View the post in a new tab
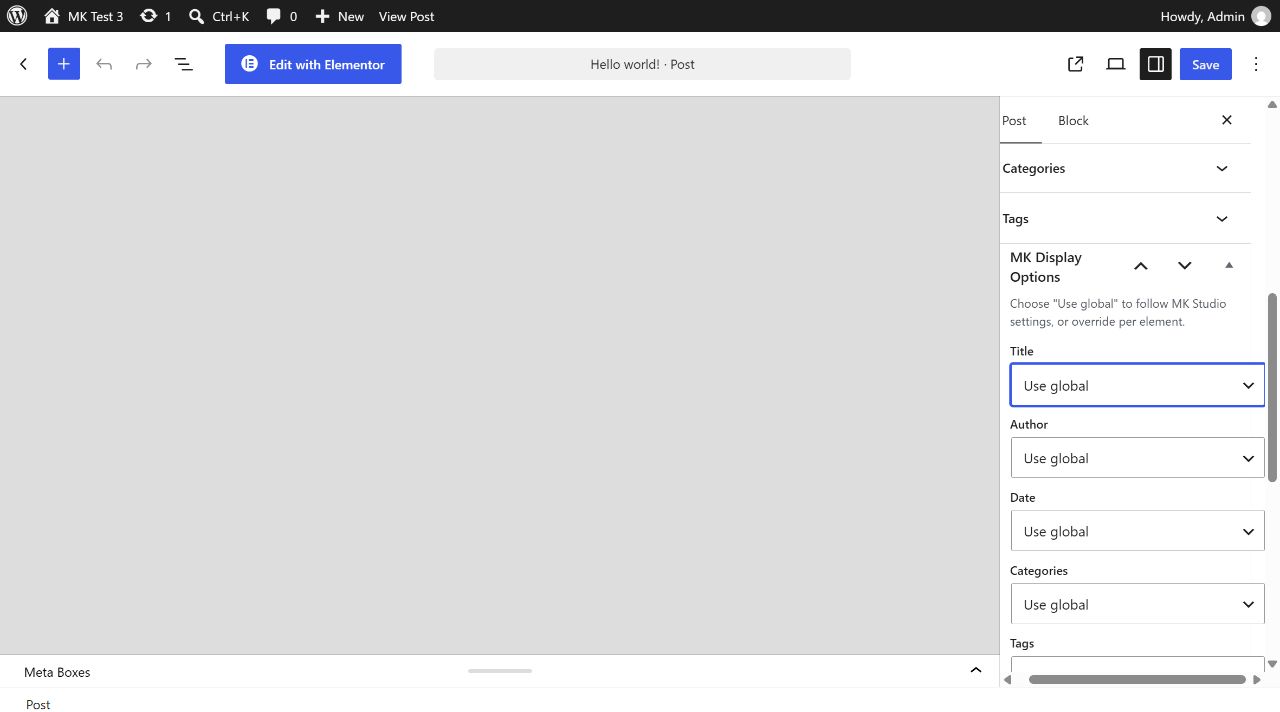The height and width of the screenshot is (712, 1280). [1076, 64]
